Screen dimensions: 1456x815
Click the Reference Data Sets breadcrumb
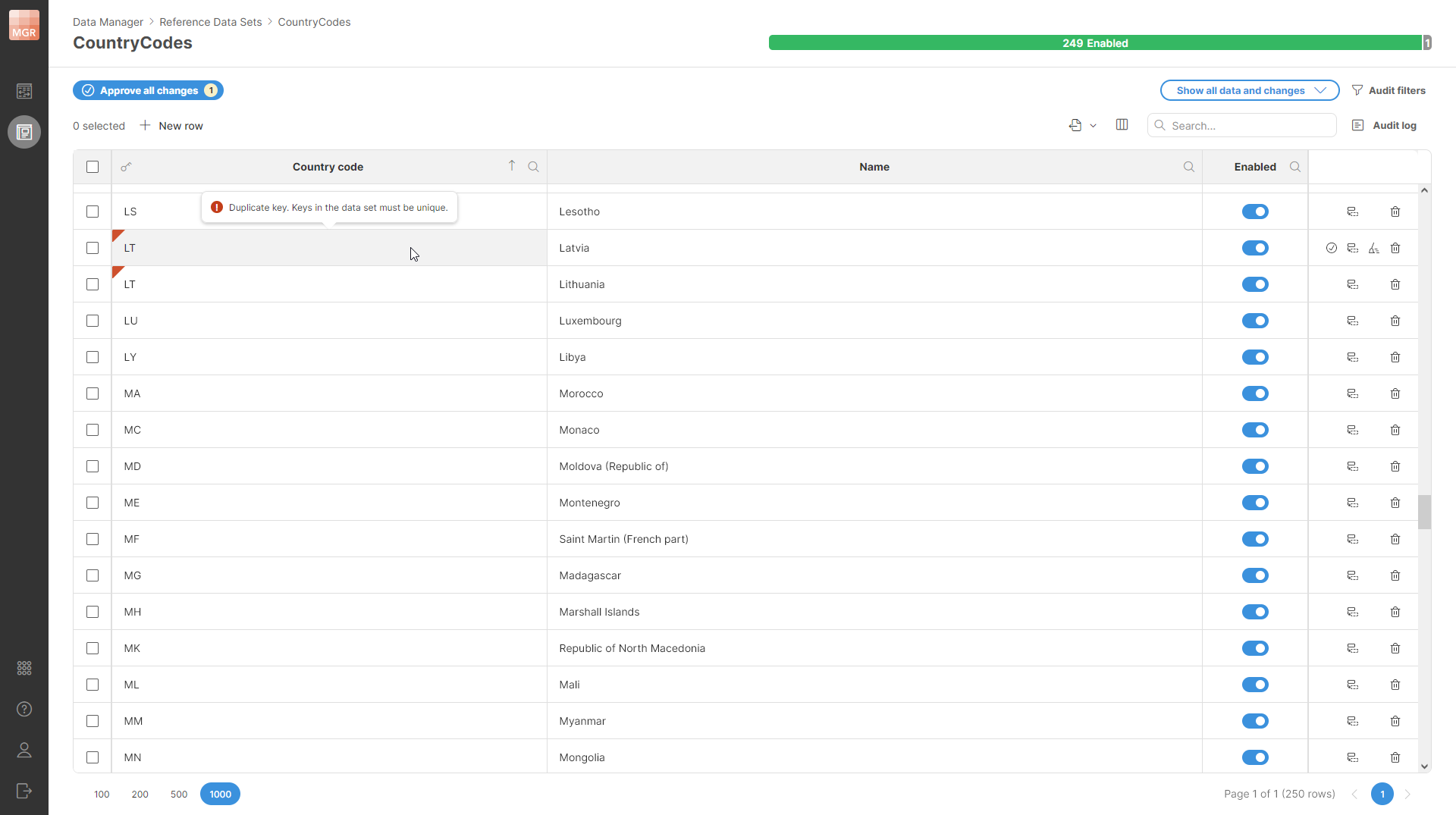pyautogui.click(x=211, y=22)
